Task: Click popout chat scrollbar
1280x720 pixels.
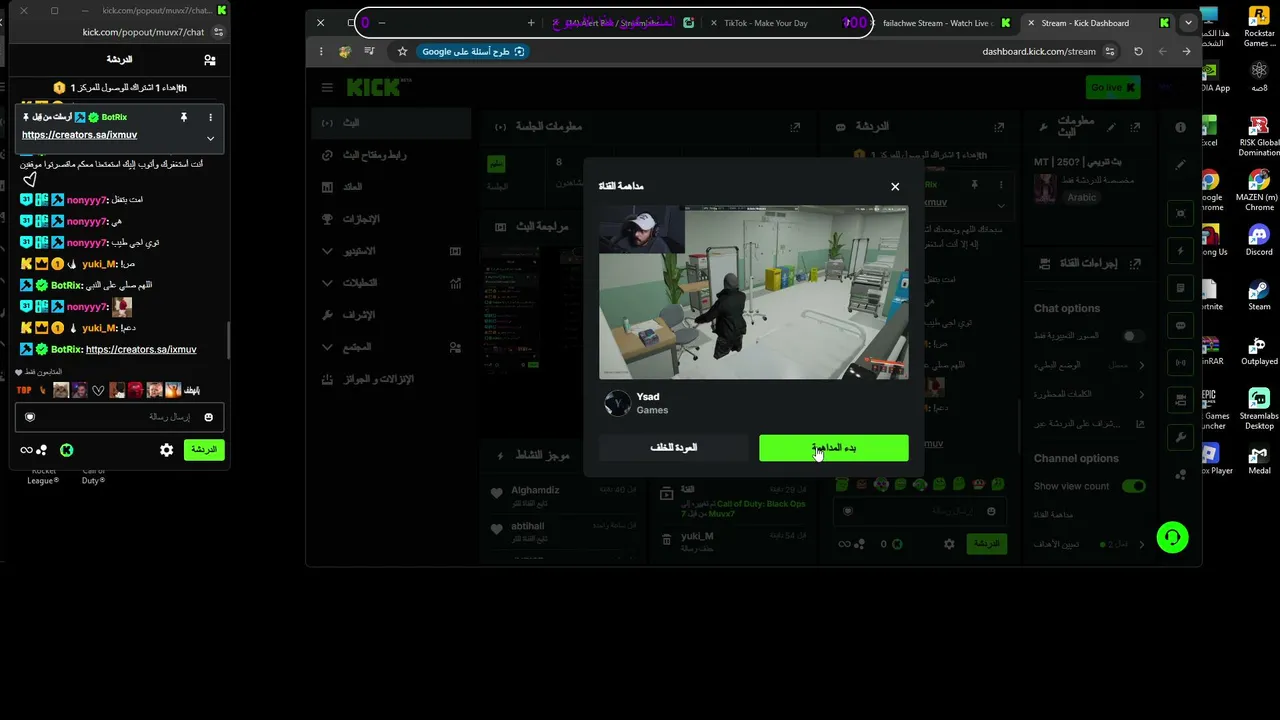Action: (229, 340)
